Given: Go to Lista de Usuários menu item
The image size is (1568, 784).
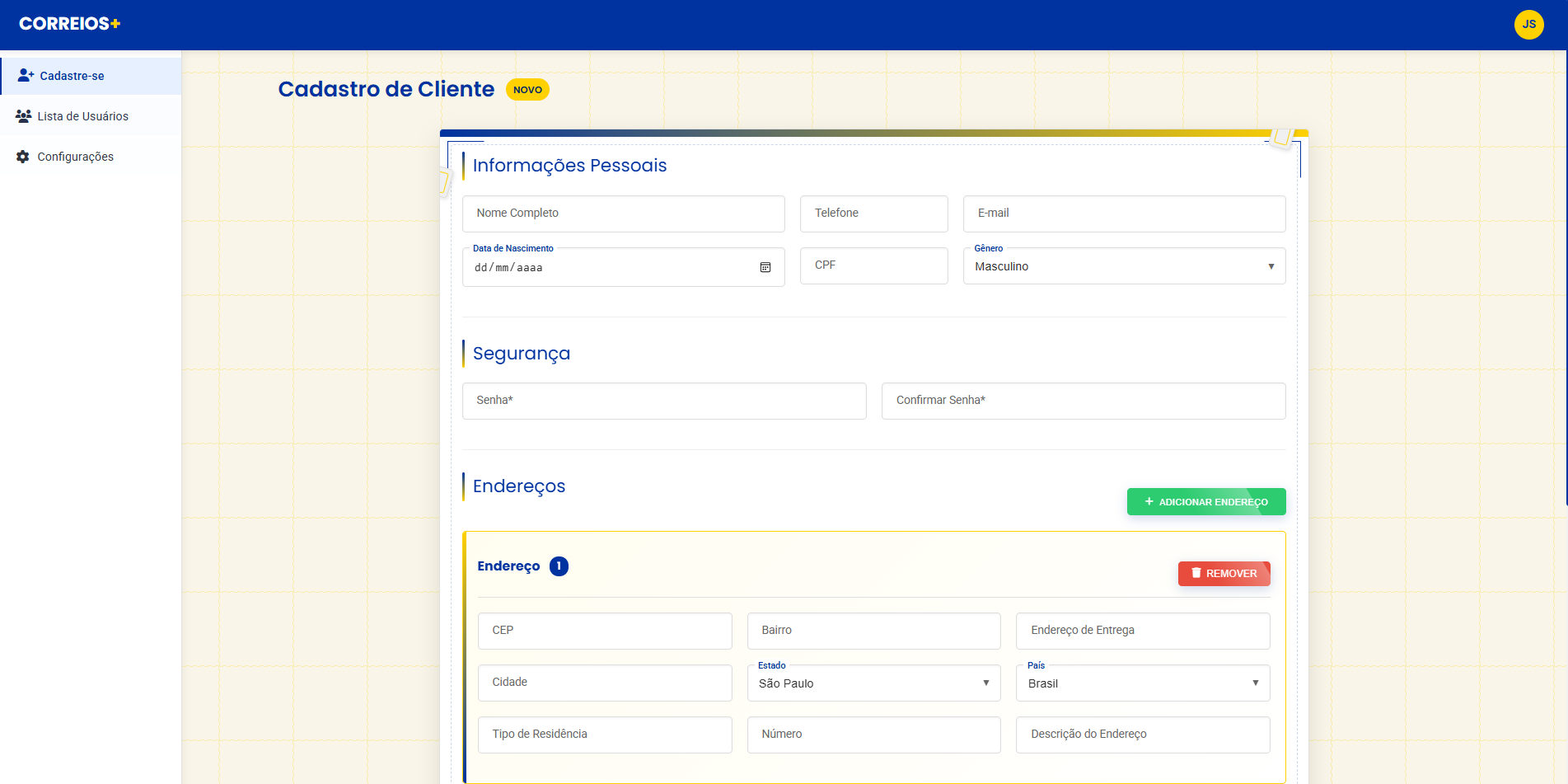Looking at the screenshot, I should [x=83, y=116].
